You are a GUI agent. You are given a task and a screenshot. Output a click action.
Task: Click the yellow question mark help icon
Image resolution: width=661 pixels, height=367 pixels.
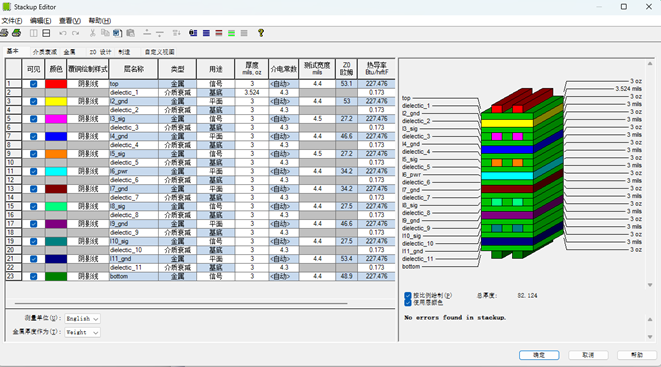[x=261, y=33]
